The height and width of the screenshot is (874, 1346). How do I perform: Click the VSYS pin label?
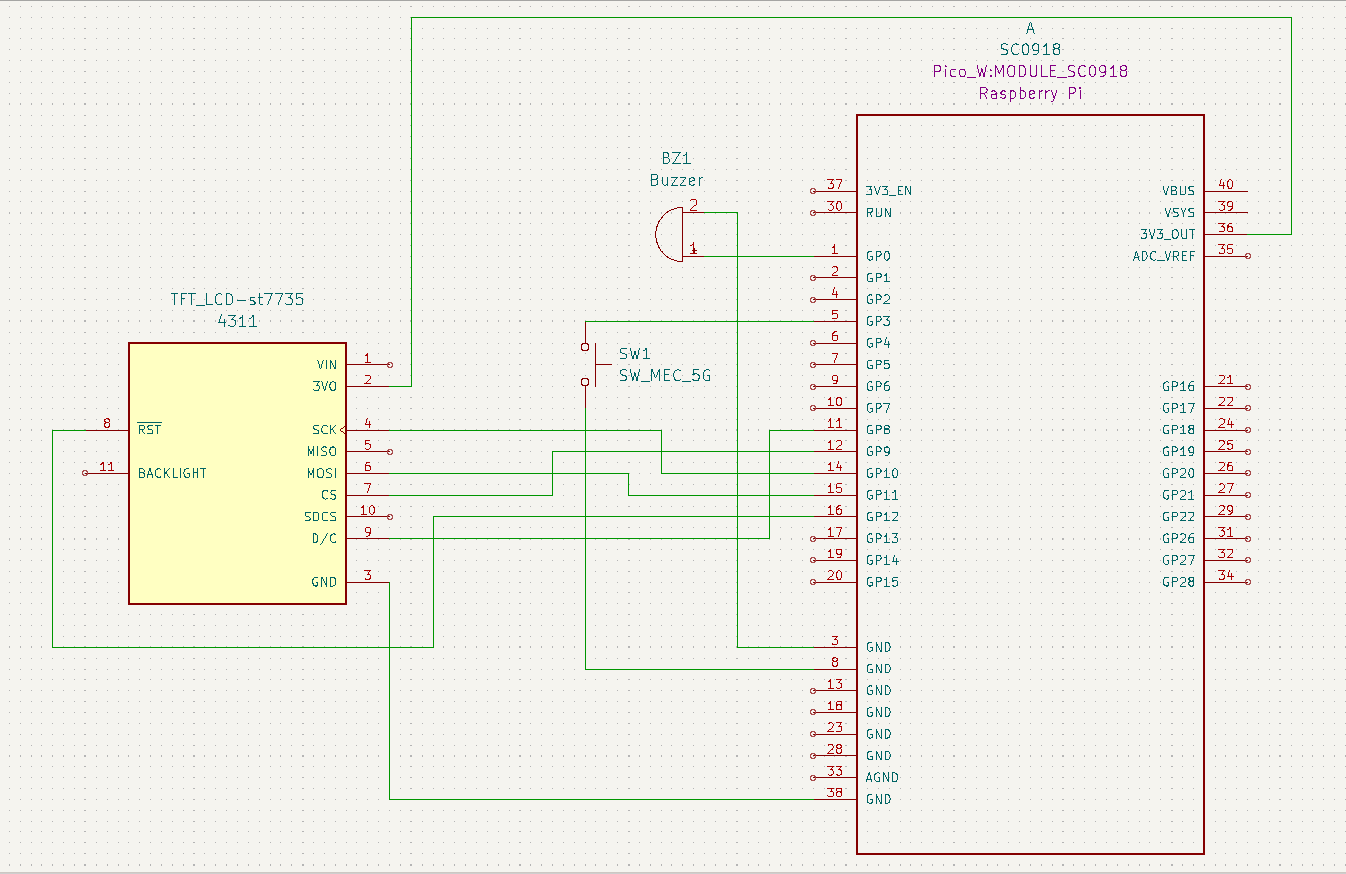tap(1179, 213)
